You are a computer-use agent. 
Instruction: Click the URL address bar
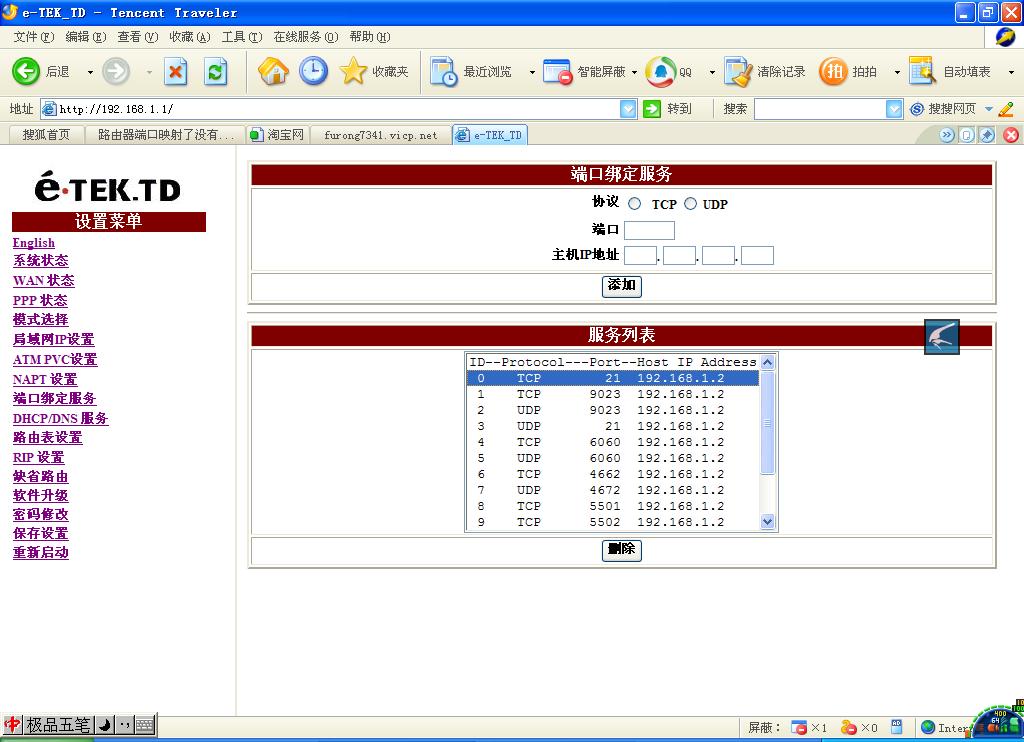pos(330,109)
